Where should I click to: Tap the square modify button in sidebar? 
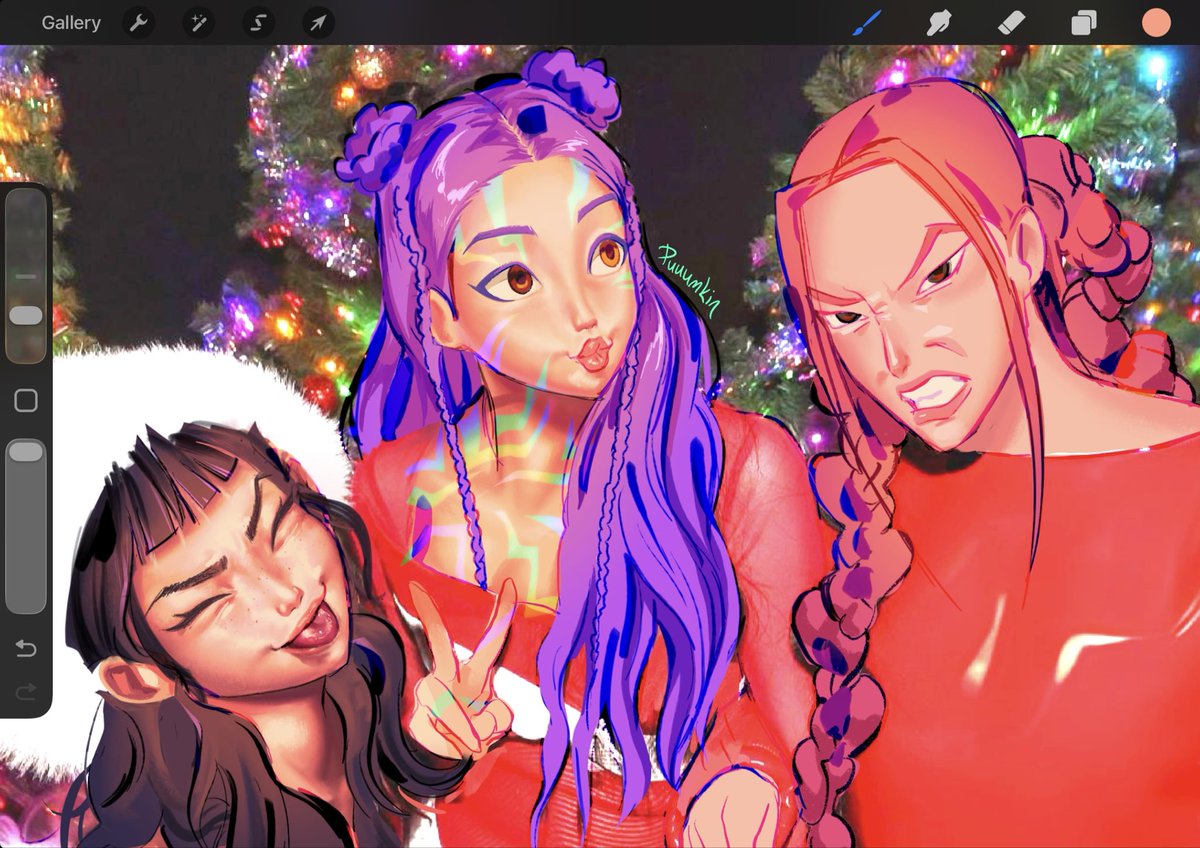pos(26,401)
